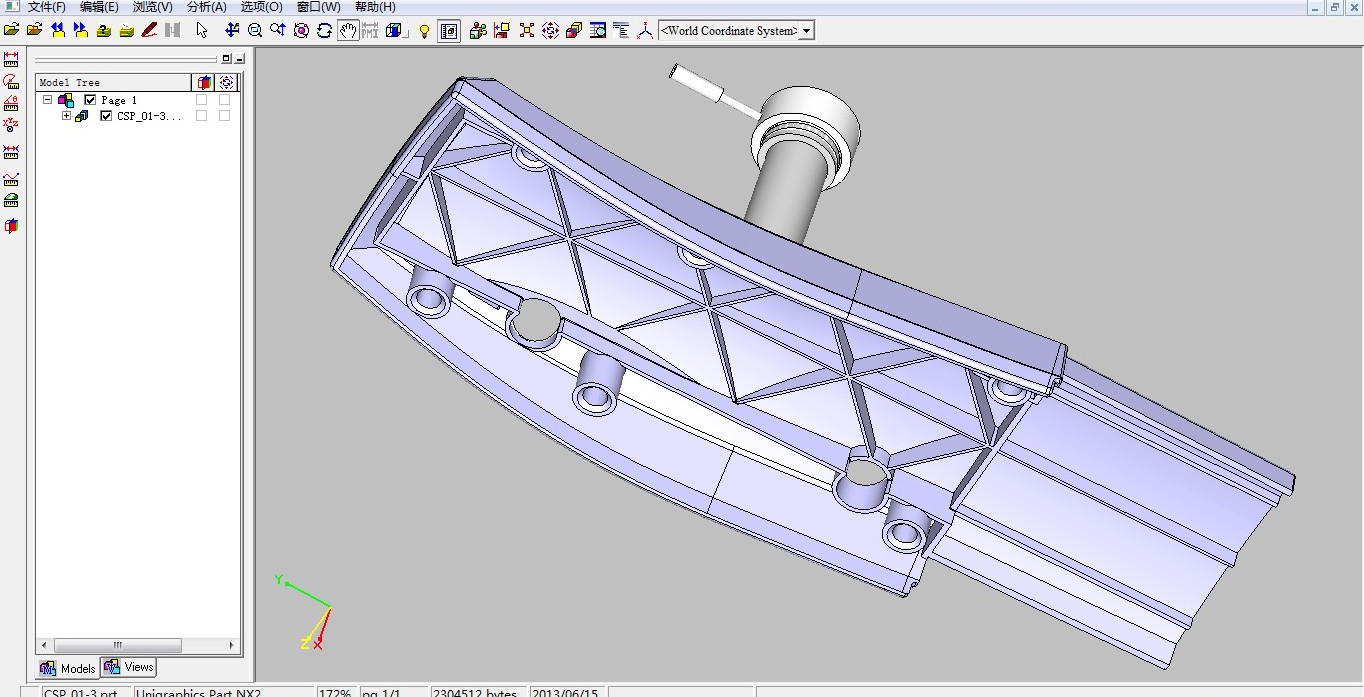Click the 2304512 bytes status field
The image size is (1364, 697).
477,692
